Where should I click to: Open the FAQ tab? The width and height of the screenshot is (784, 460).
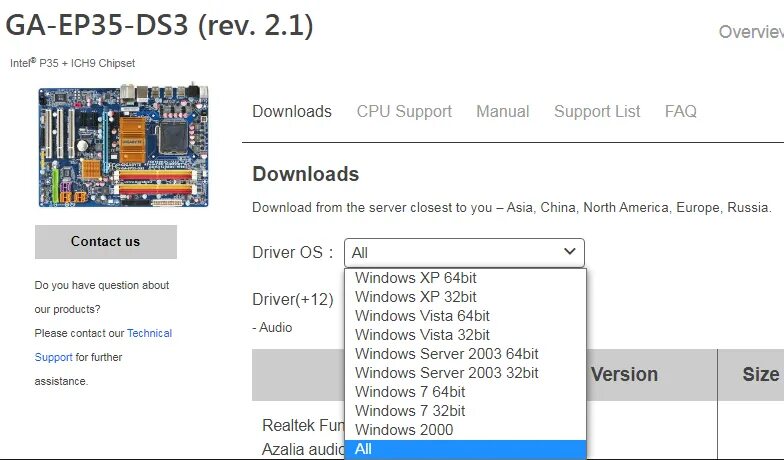coord(680,111)
